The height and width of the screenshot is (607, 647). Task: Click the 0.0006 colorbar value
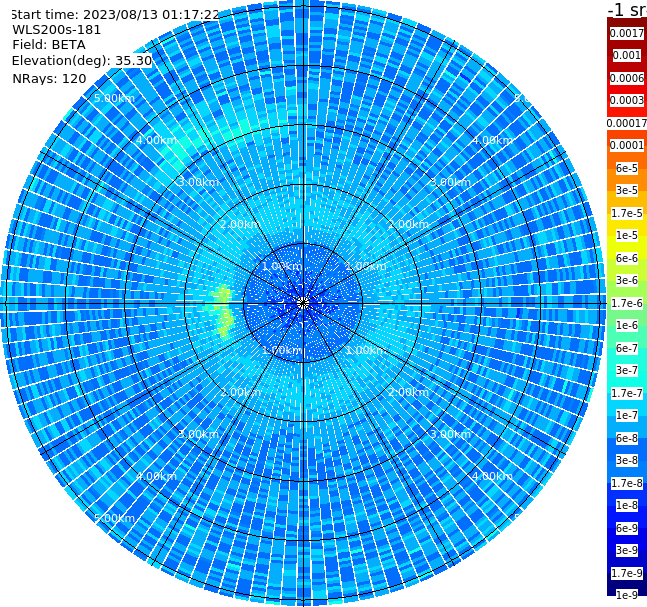627,78
